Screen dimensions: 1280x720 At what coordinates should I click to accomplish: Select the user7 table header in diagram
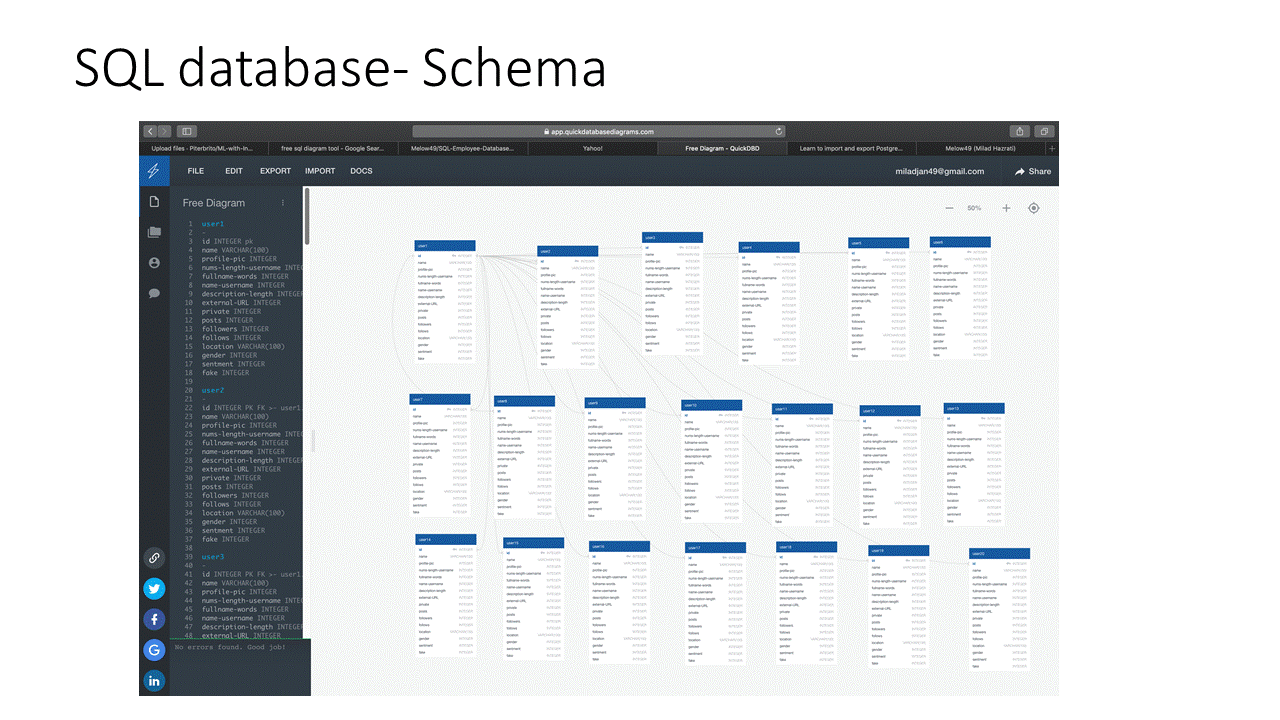click(439, 400)
